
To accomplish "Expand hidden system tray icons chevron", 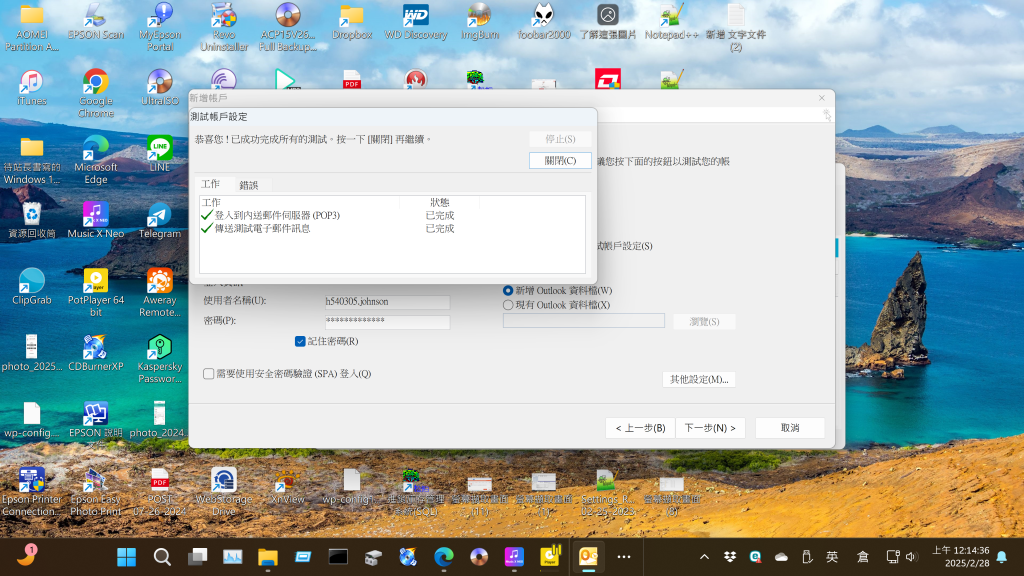I will pos(704,556).
